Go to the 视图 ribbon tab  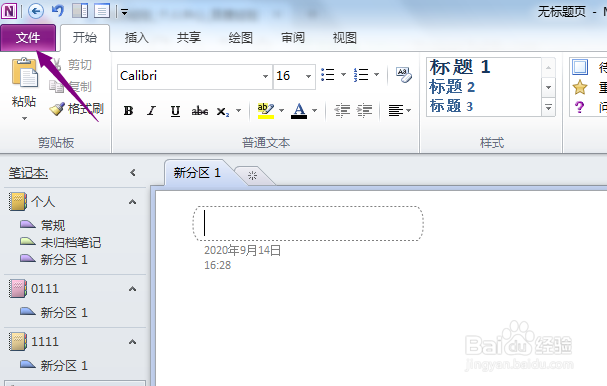(x=345, y=38)
